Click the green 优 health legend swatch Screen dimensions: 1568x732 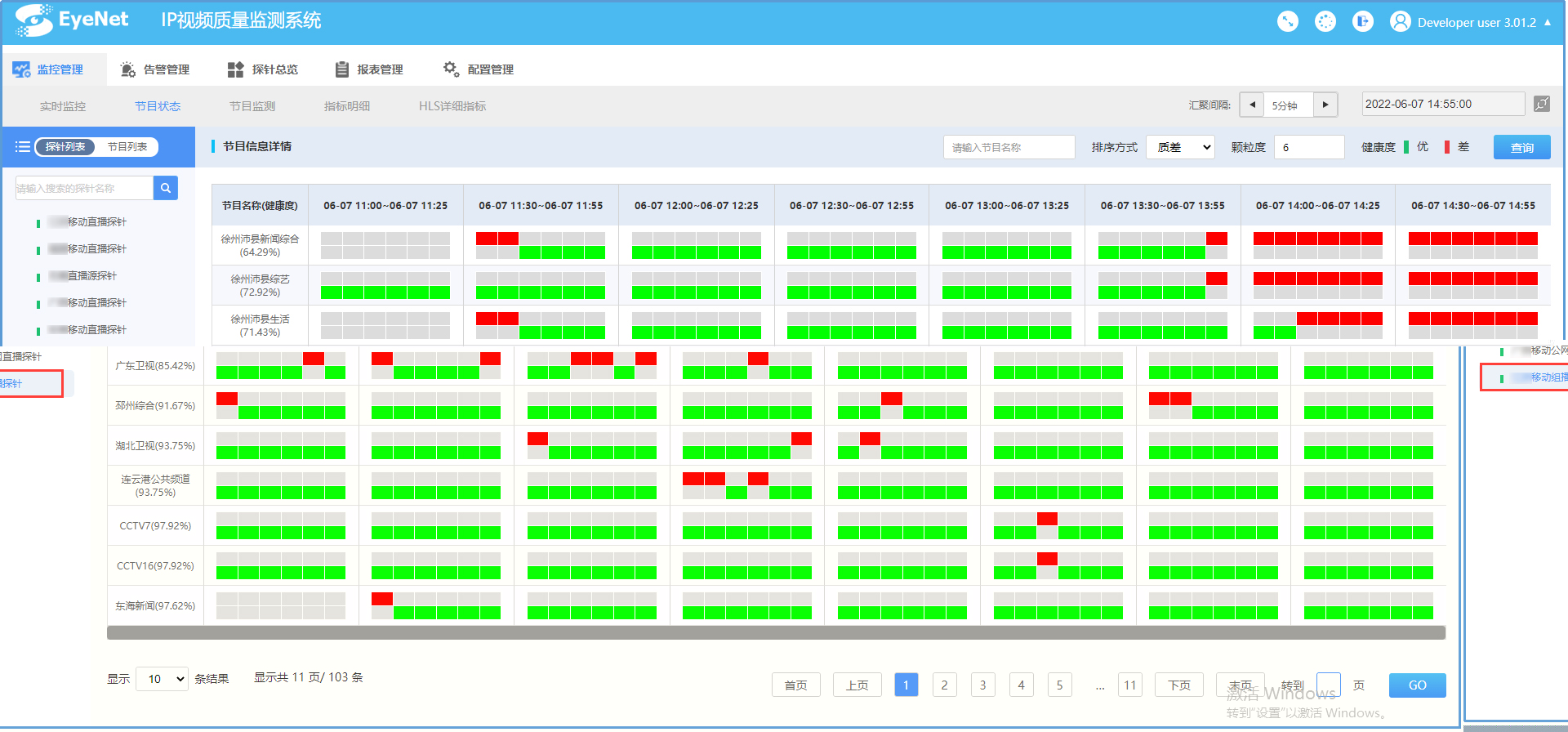point(1406,147)
